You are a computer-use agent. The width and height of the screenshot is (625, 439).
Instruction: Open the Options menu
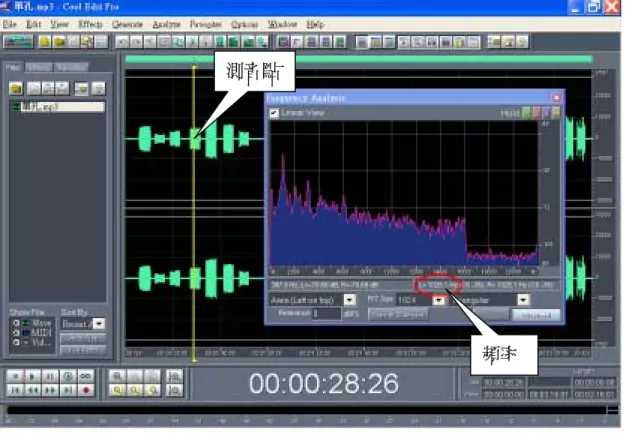click(x=244, y=24)
